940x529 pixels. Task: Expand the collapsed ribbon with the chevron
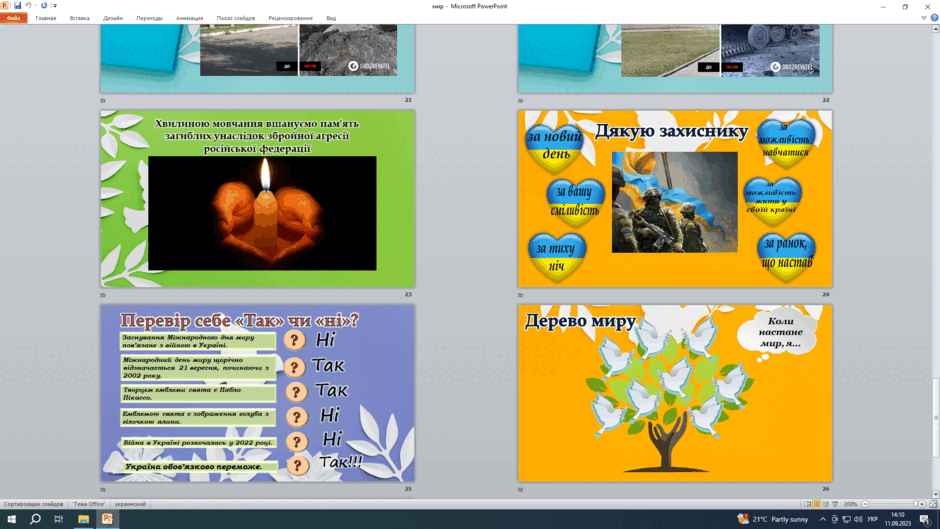(x=924, y=18)
